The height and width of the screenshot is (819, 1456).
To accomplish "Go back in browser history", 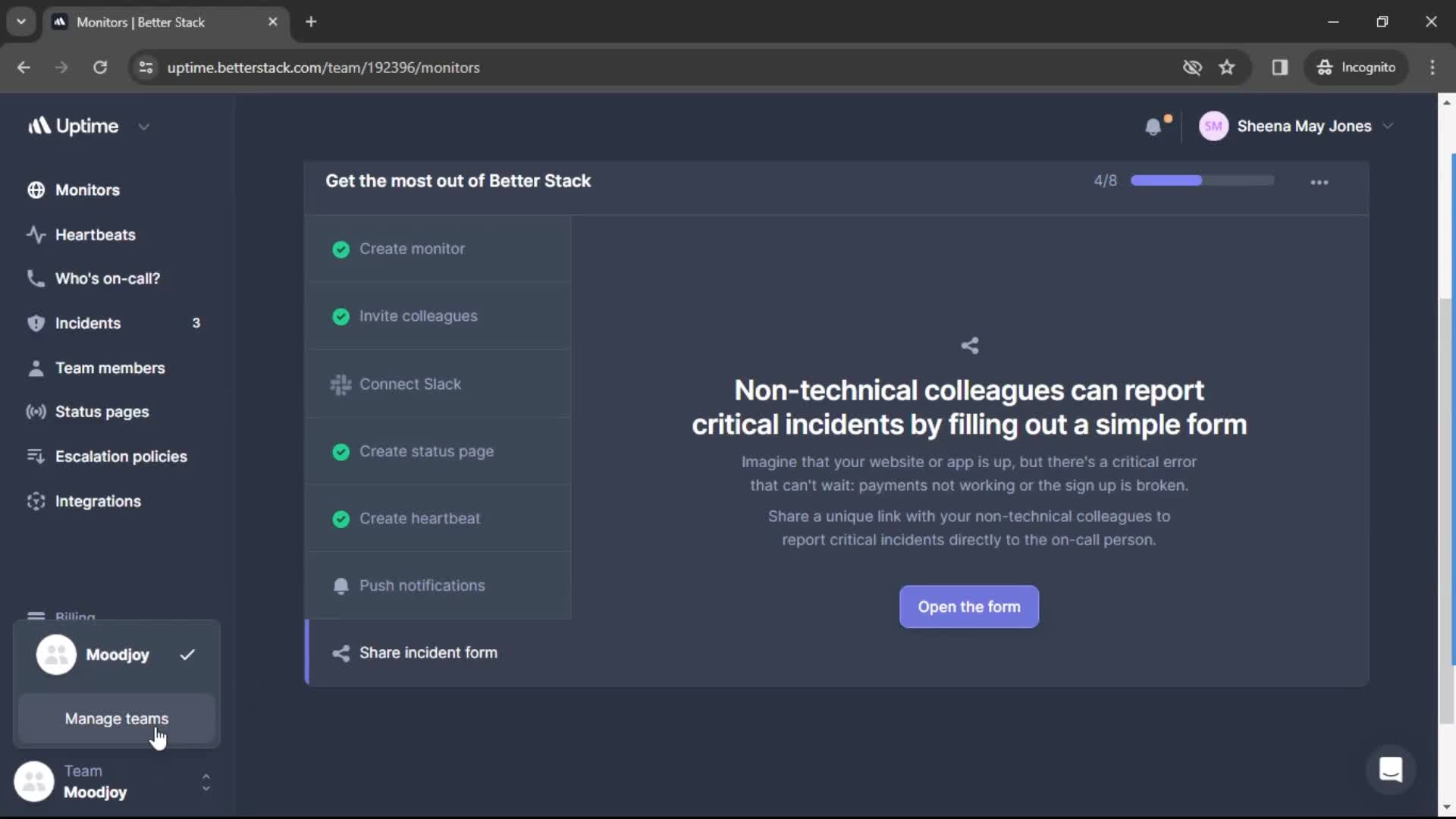I will tap(24, 67).
